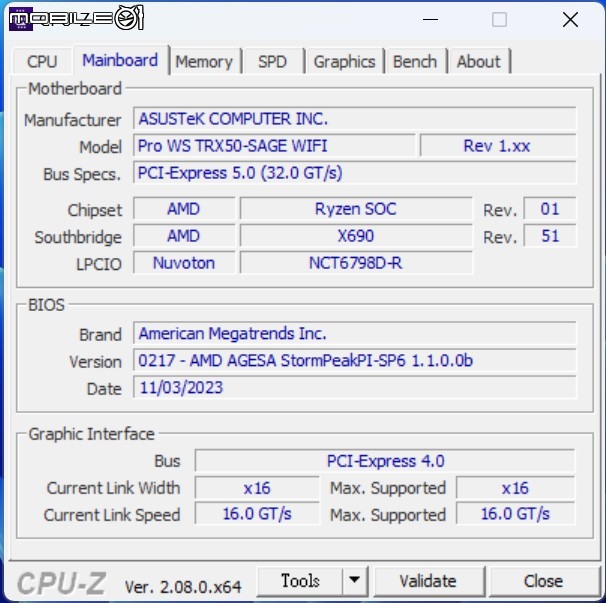Select the NCT6798D-R LPCIO value
606x603 pixels.
[356, 263]
